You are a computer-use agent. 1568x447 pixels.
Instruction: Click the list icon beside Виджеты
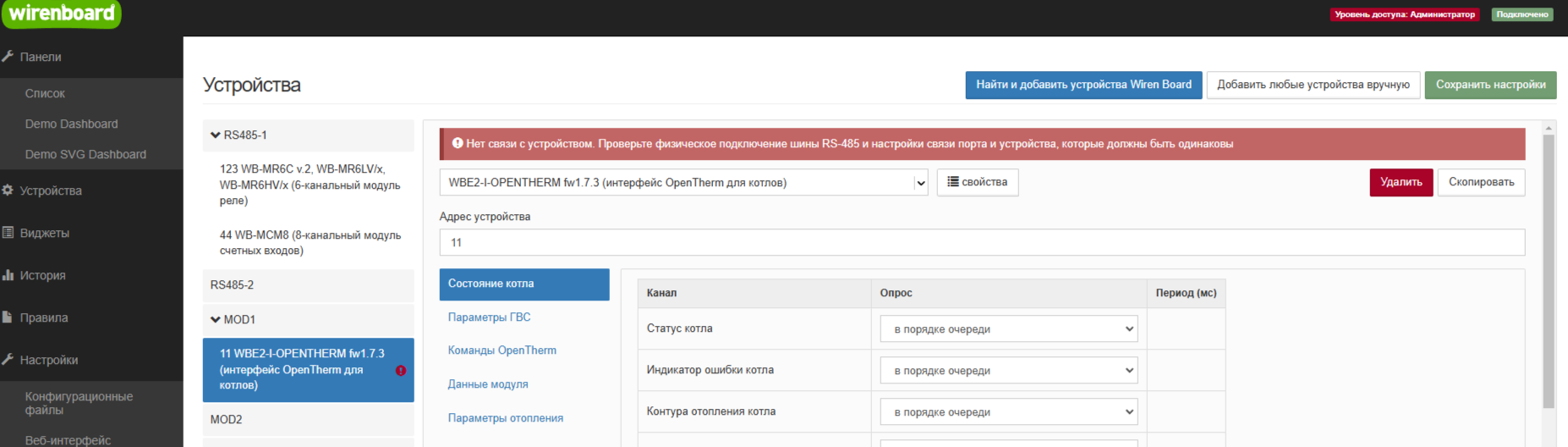click(x=8, y=233)
